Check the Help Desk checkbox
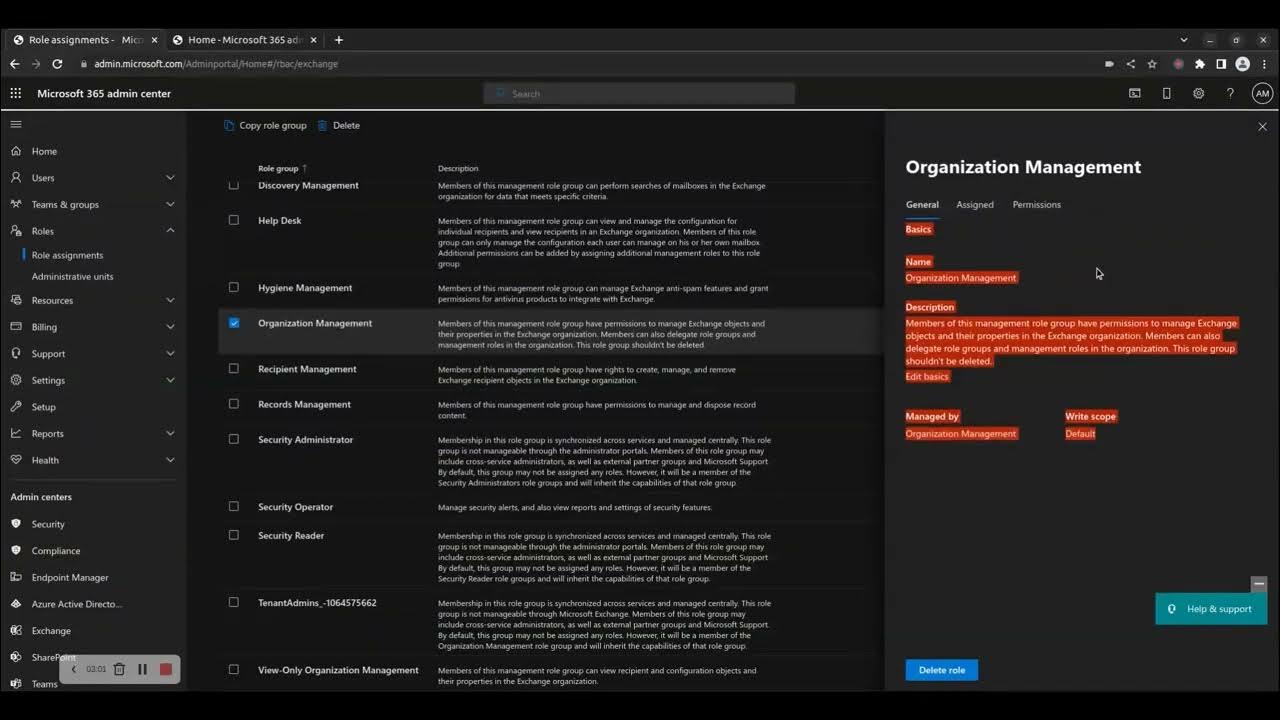 tap(234, 220)
